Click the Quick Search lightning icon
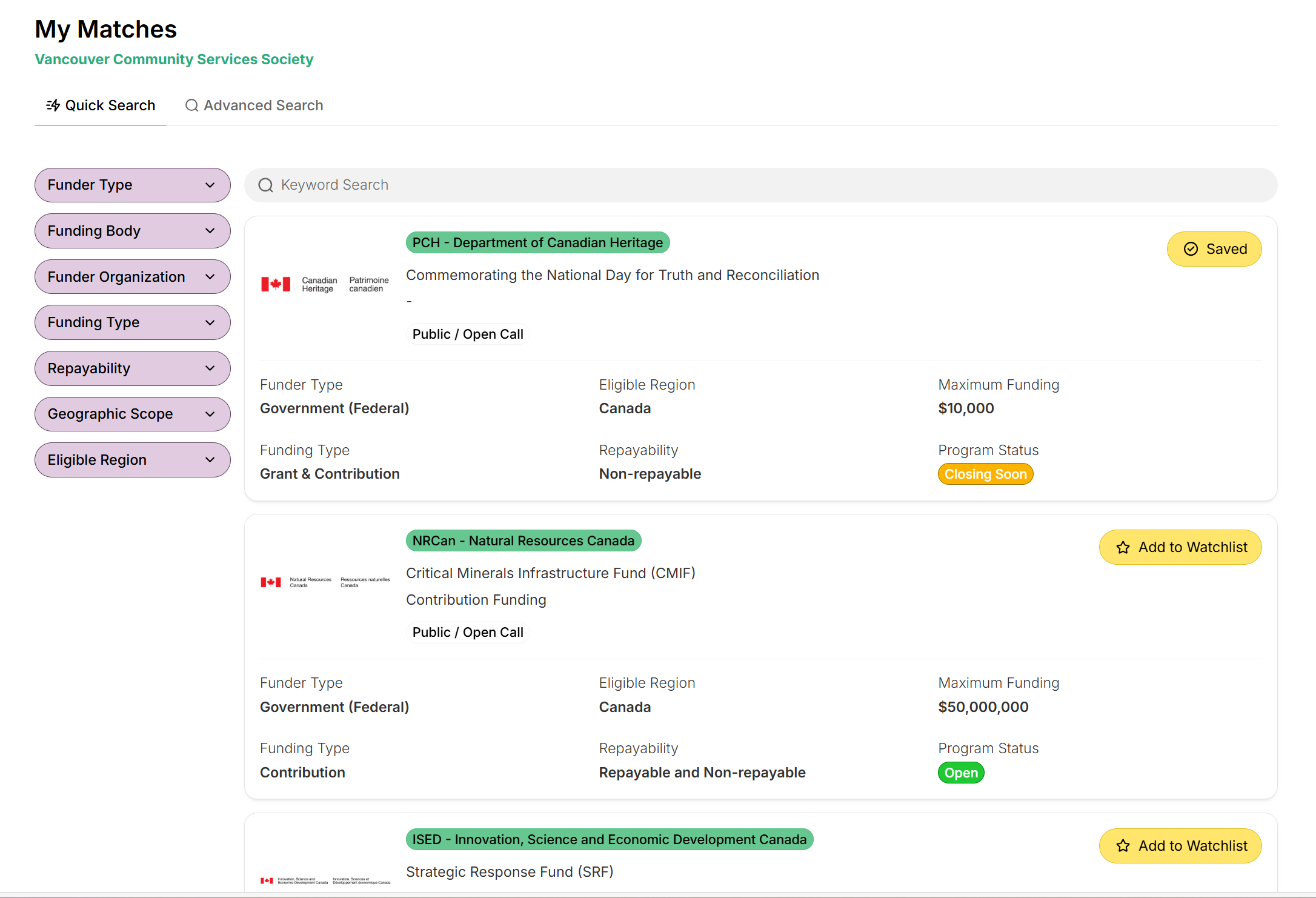 pyautogui.click(x=53, y=105)
